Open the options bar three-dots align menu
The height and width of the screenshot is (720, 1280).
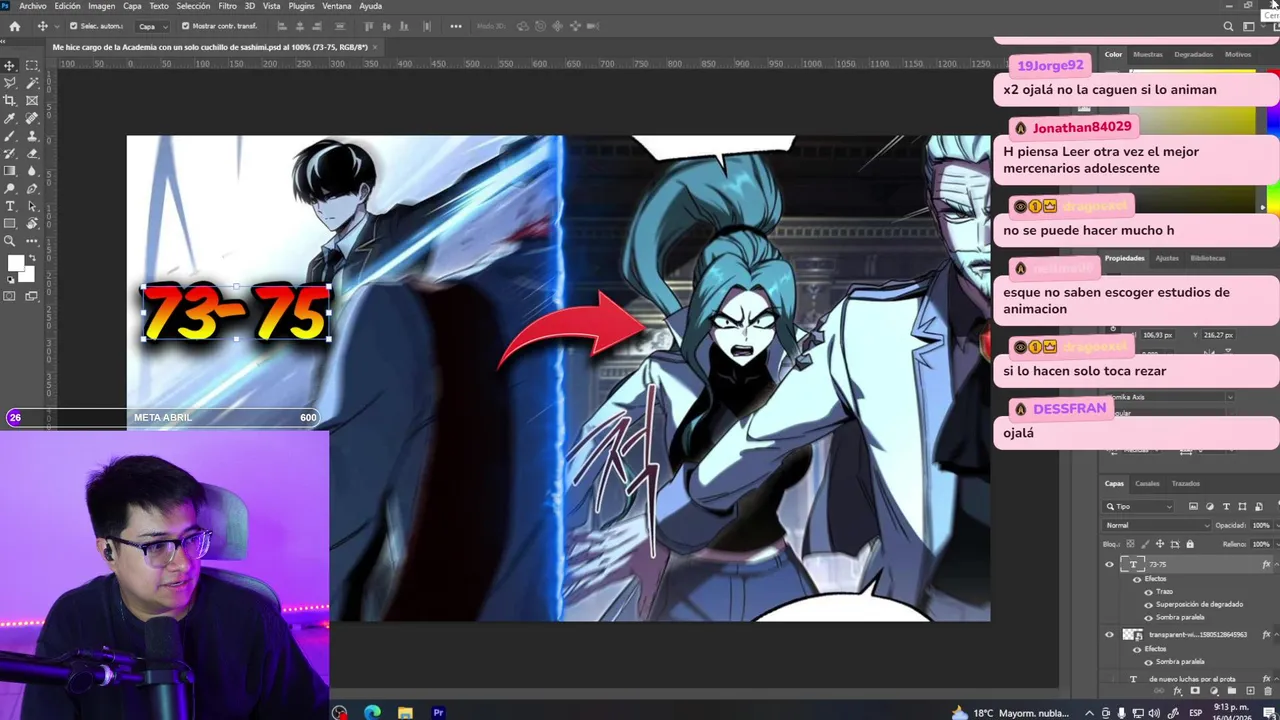456,26
